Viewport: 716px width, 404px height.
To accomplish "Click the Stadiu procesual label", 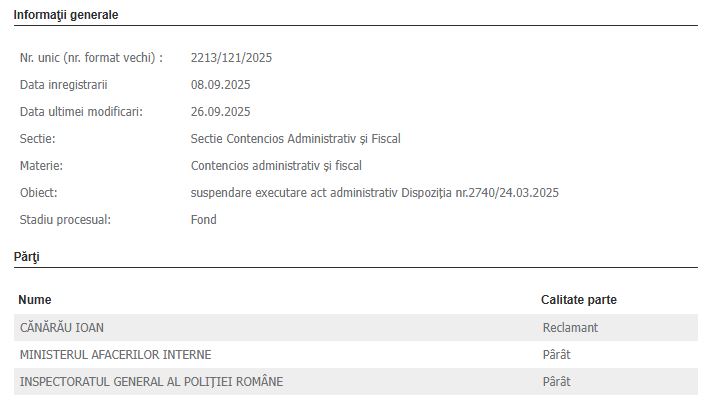I will (65, 220).
